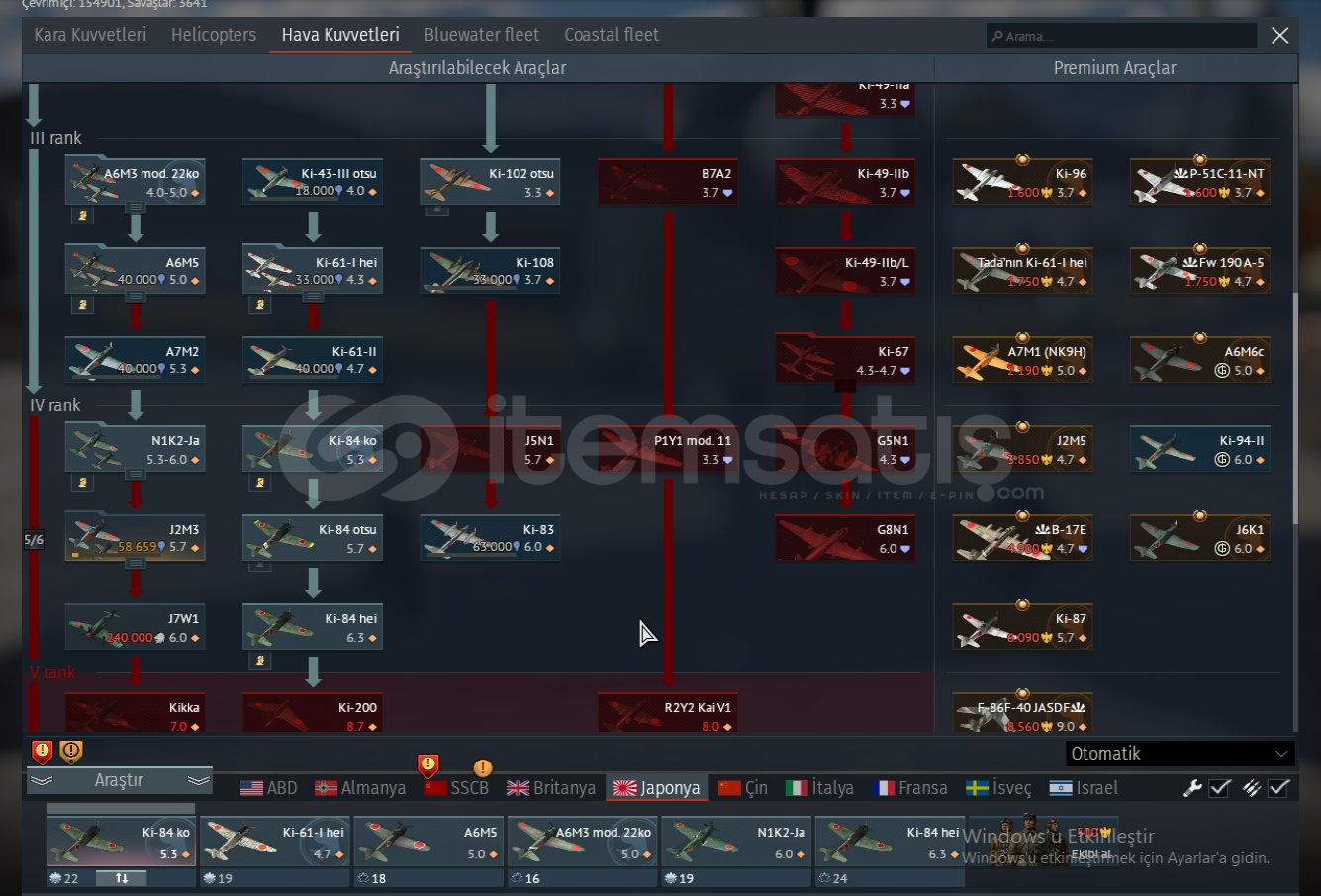Click the orange warning badge above Araştır

coord(71,752)
